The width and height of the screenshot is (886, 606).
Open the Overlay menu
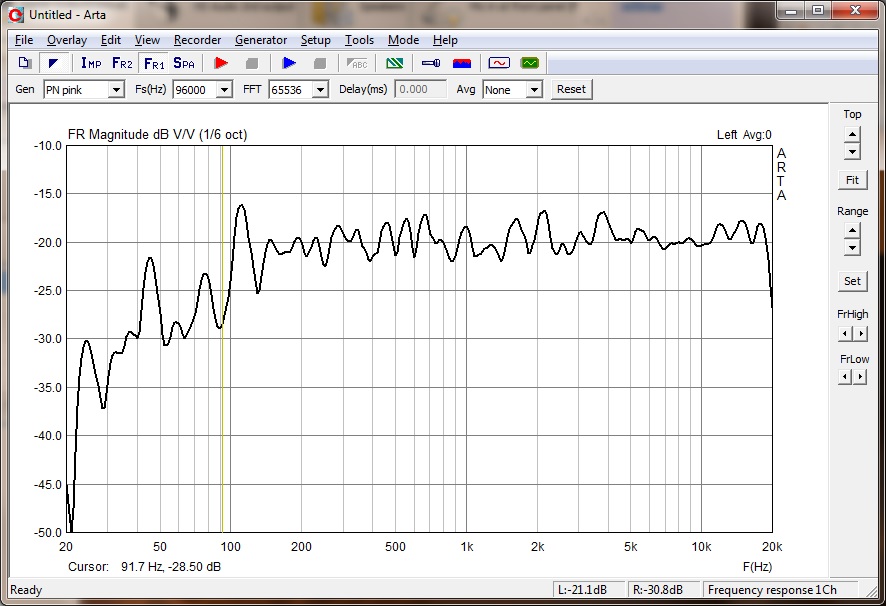(67, 40)
